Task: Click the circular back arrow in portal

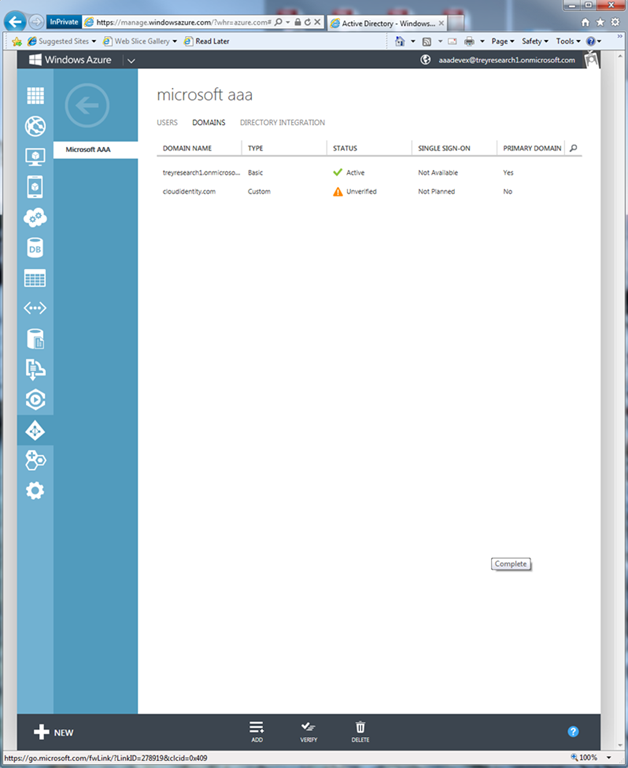Action: click(x=87, y=105)
